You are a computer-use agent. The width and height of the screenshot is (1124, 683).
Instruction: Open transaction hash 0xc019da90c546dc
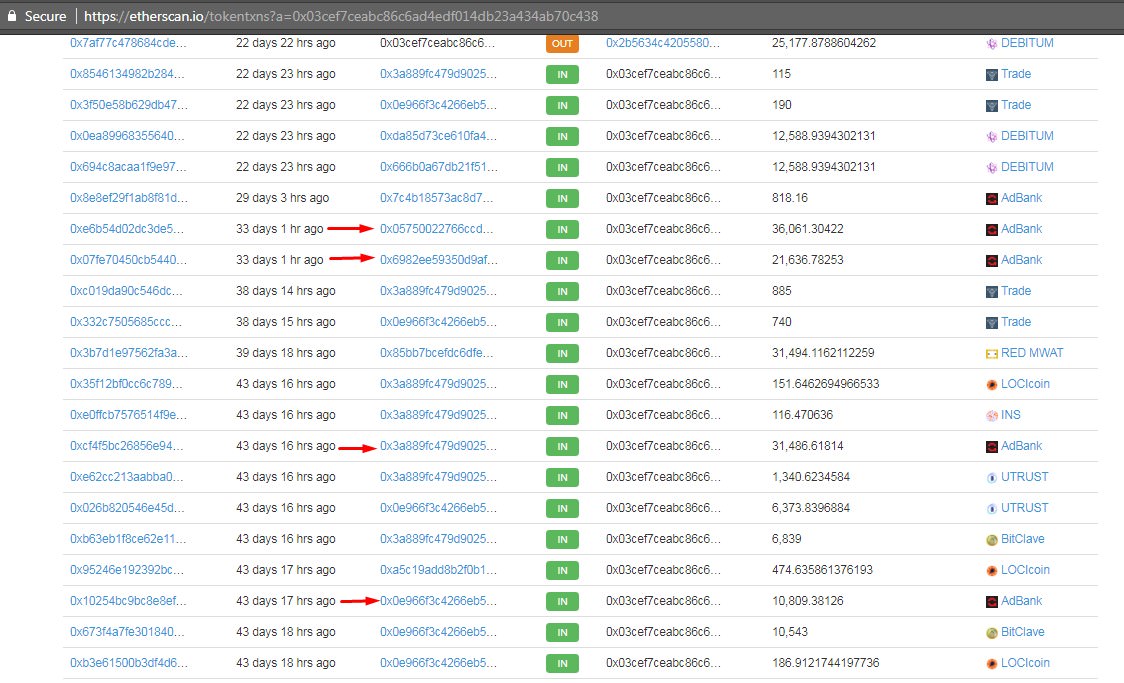click(x=125, y=291)
